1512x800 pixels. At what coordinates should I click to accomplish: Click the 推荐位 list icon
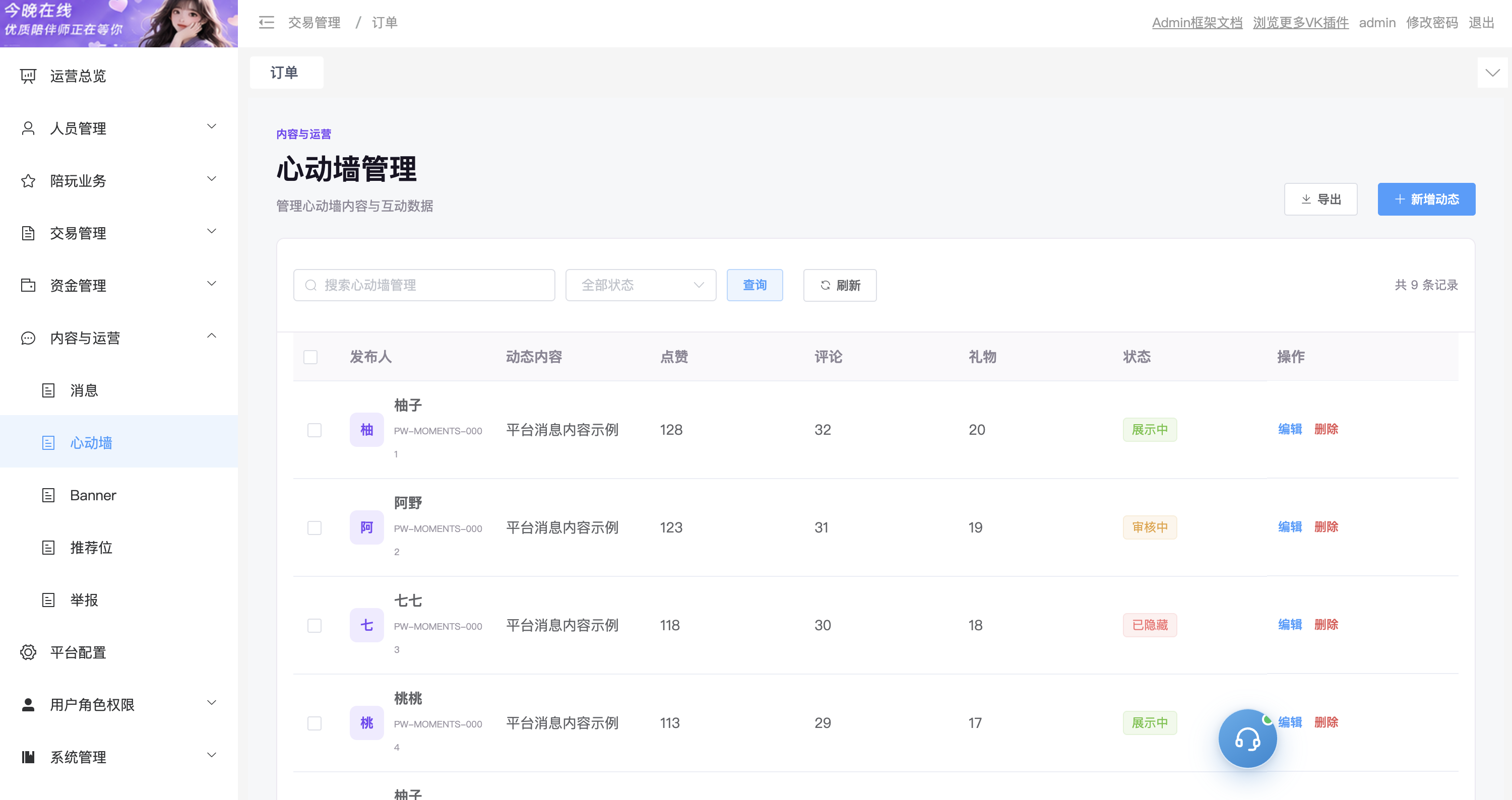pyautogui.click(x=49, y=547)
